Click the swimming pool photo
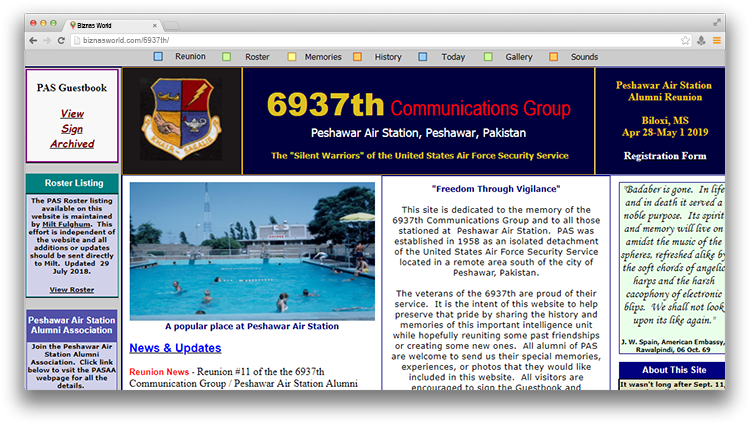750x425 pixels. (252, 251)
